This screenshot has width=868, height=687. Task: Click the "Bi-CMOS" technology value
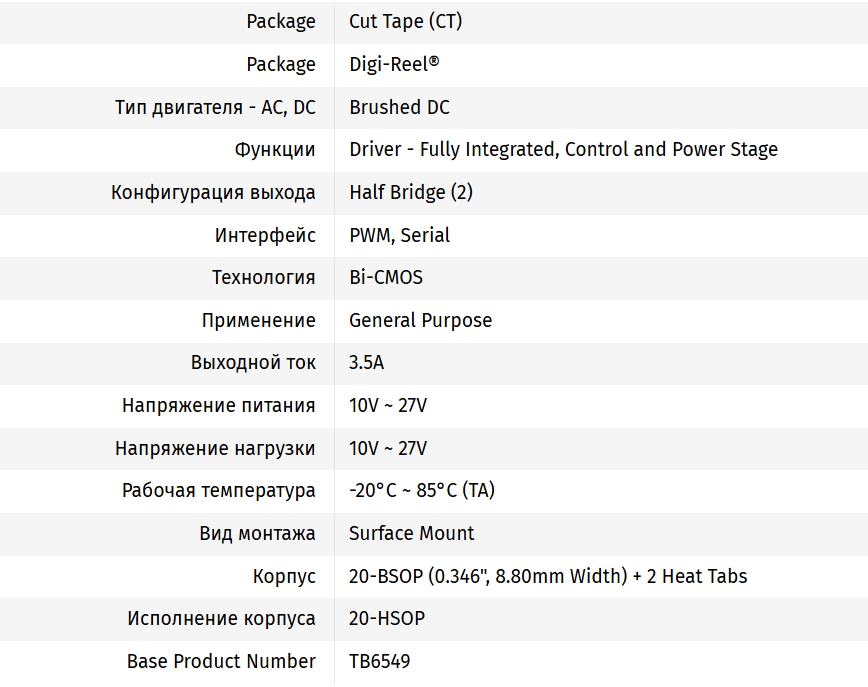click(386, 278)
